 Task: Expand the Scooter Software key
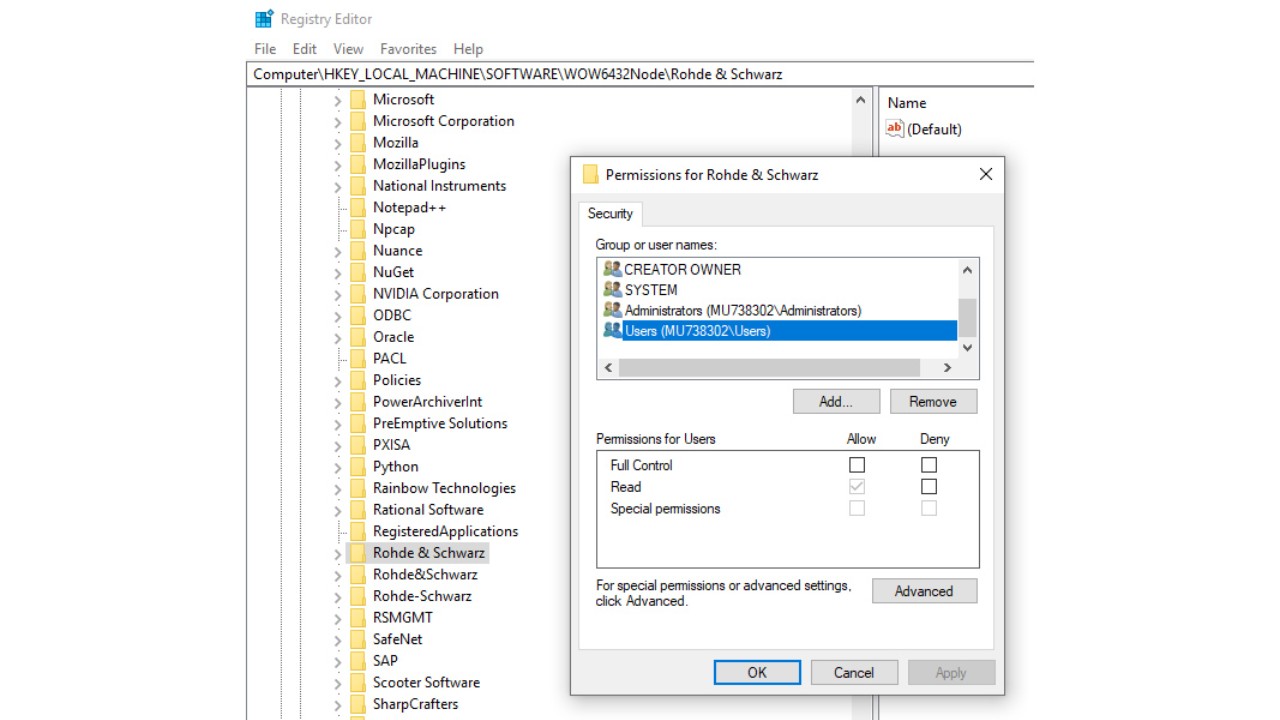(x=338, y=683)
